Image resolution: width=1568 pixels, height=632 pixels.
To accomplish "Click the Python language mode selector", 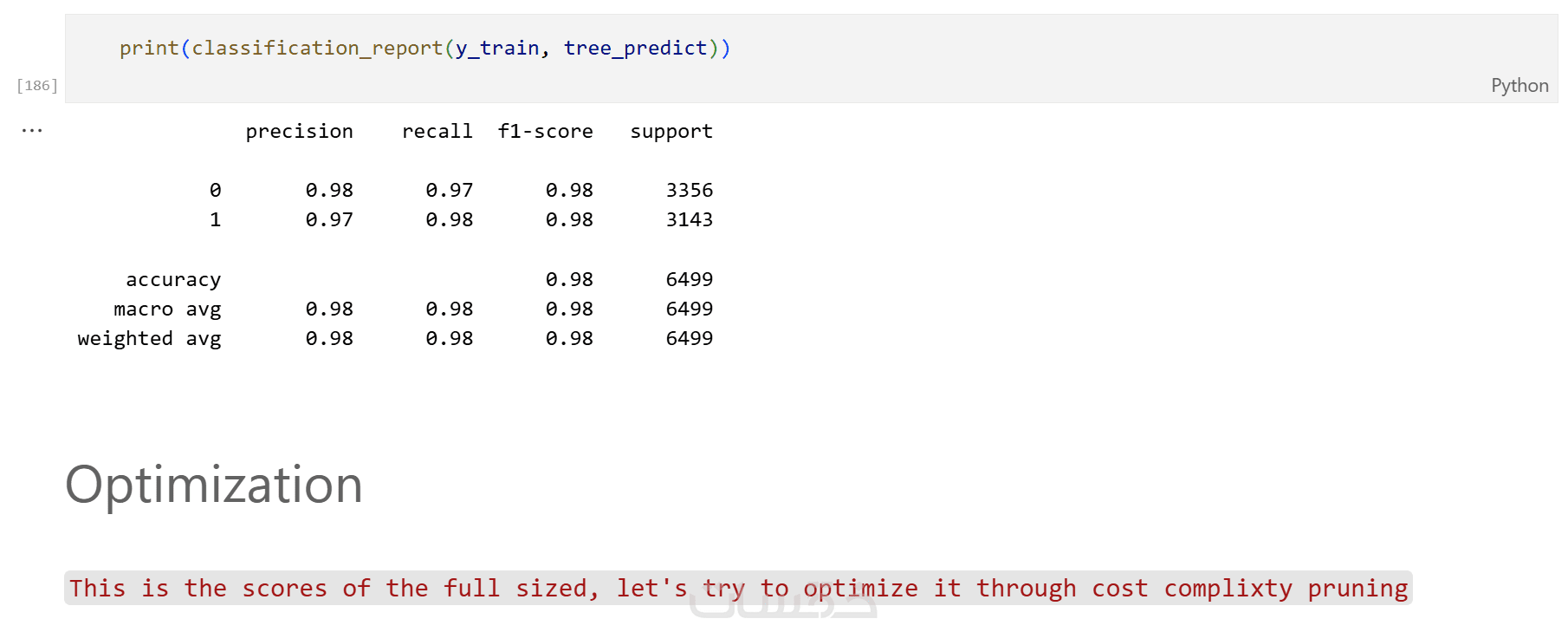I will pyautogui.click(x=1519, y=85).
